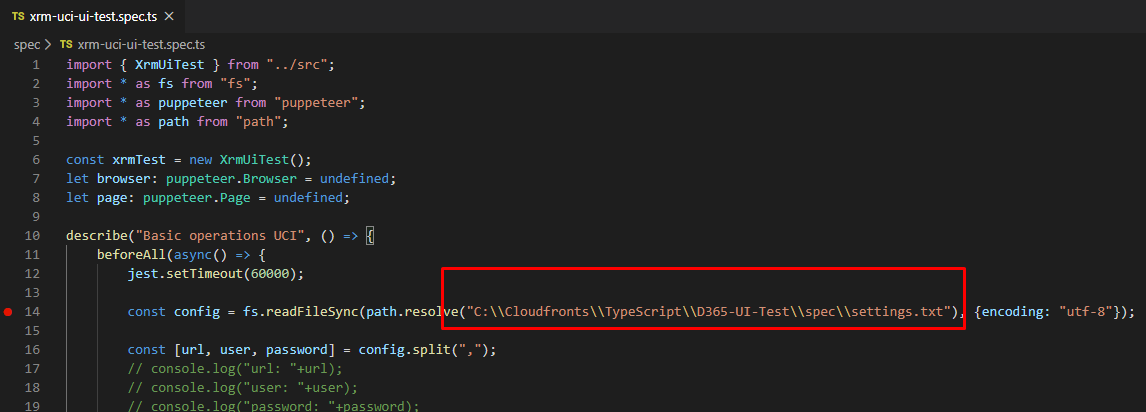Click the XrmUiTest import on line 1
The height and width of the screenshot is (412, 1146).
(x=170, y=64)
